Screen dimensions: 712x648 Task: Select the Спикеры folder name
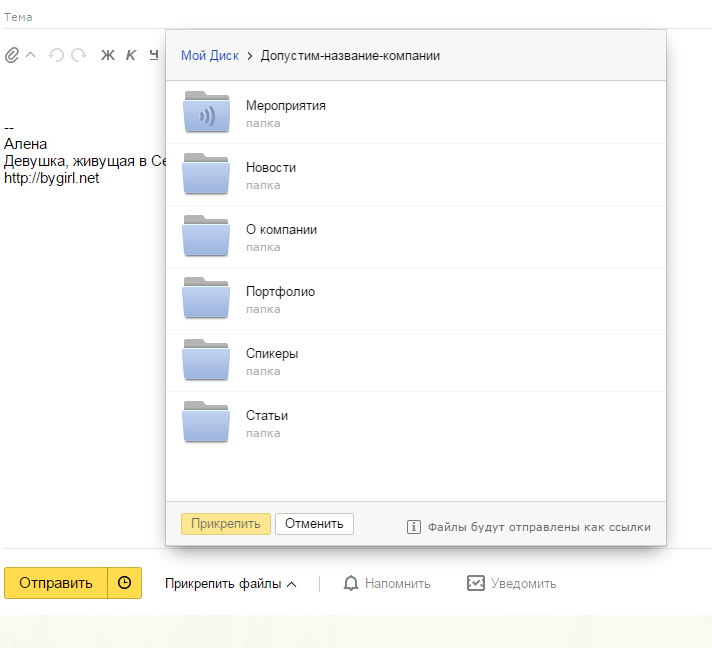point(272,353)
